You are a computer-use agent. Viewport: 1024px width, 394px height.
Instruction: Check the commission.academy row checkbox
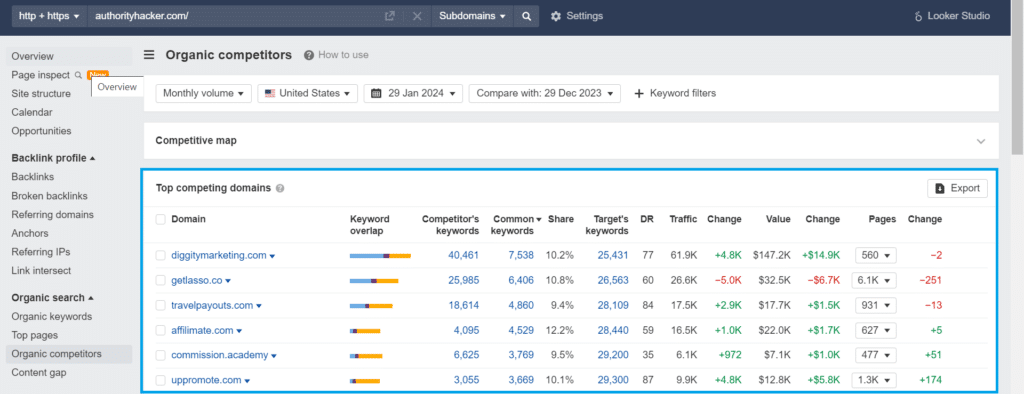(161, 355)
